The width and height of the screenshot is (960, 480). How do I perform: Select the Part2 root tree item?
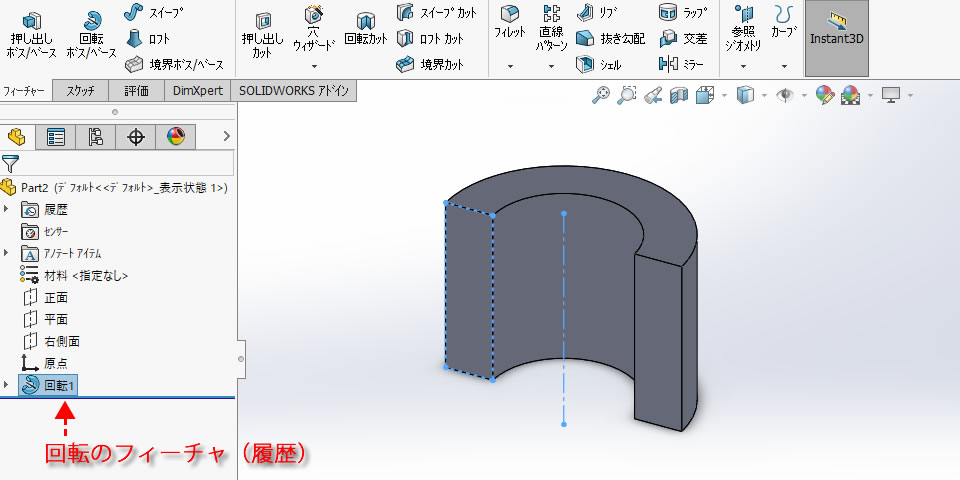click(x=114, y=187)
